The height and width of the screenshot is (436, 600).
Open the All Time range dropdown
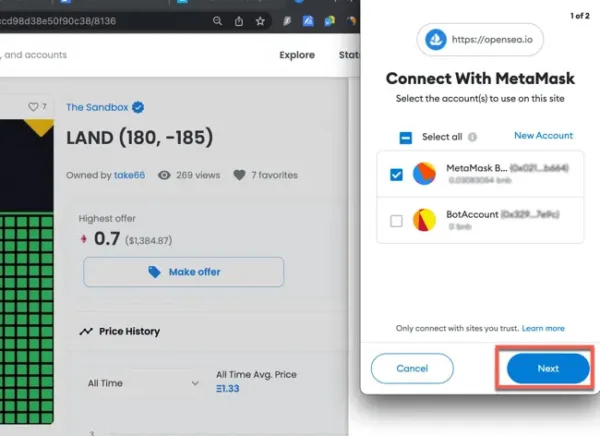point(143,383)
